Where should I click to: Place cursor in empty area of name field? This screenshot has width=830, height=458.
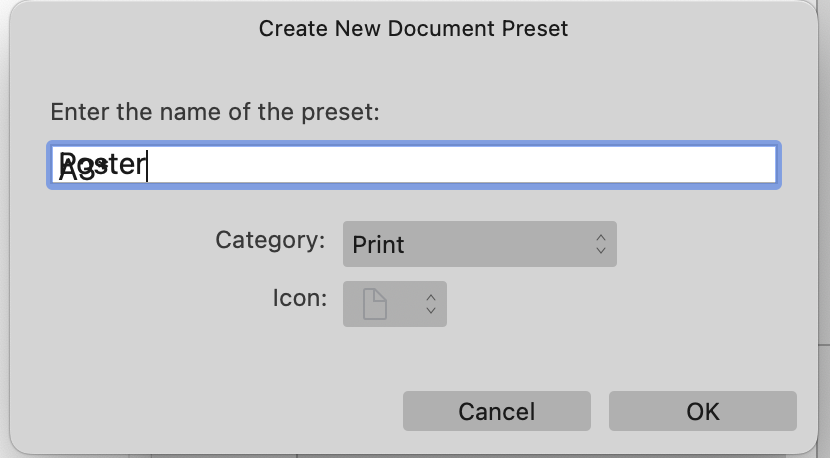[x=461, y=165]
